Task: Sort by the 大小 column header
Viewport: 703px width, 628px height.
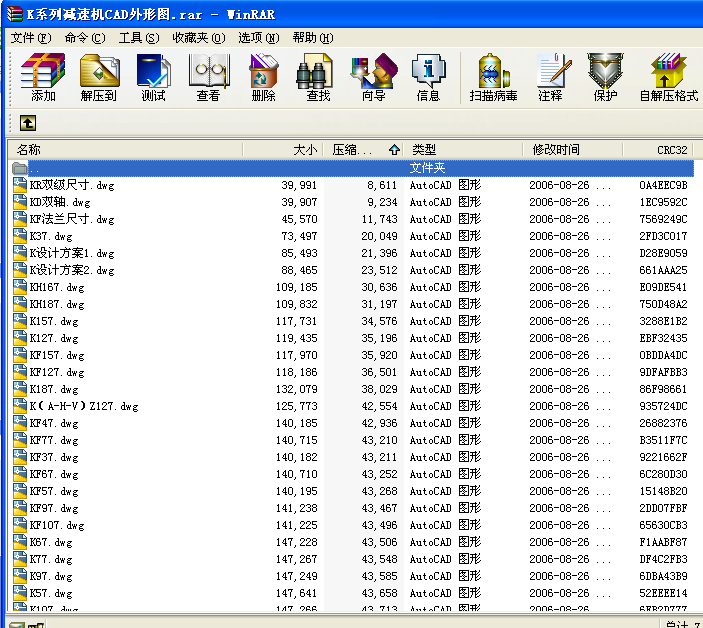Action: (x=282, y=150)
